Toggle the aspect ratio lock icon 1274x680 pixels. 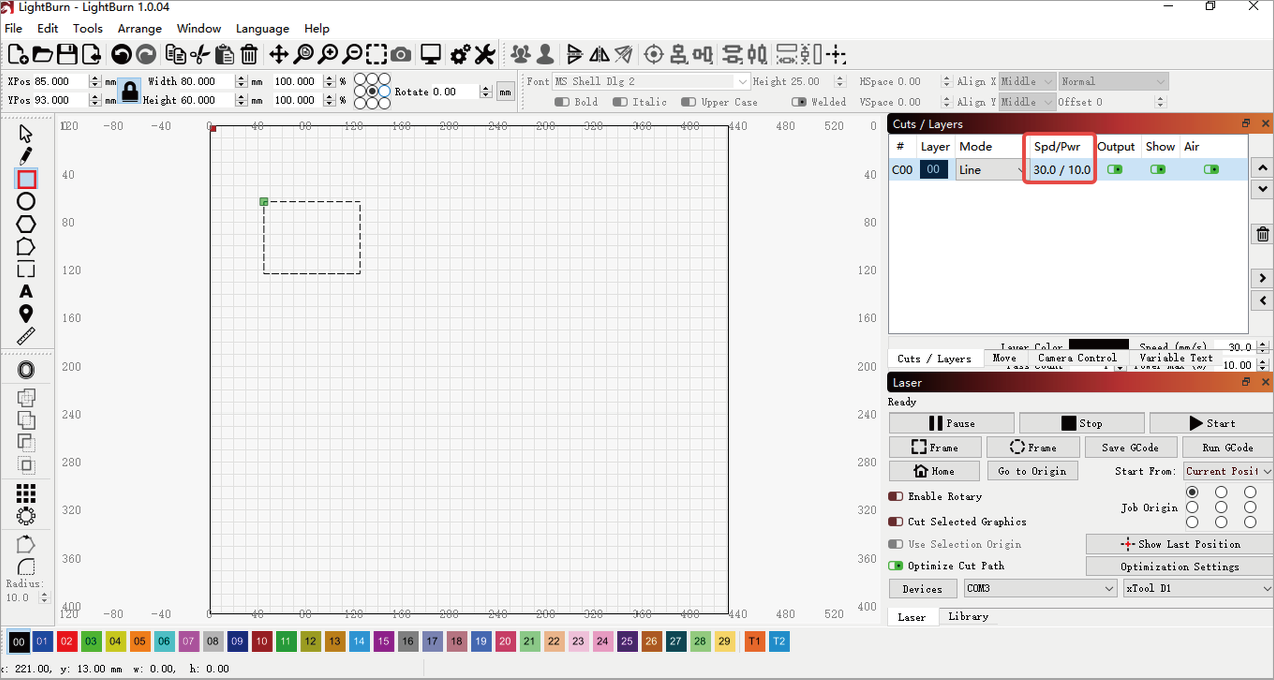click(x=130, y=91)
